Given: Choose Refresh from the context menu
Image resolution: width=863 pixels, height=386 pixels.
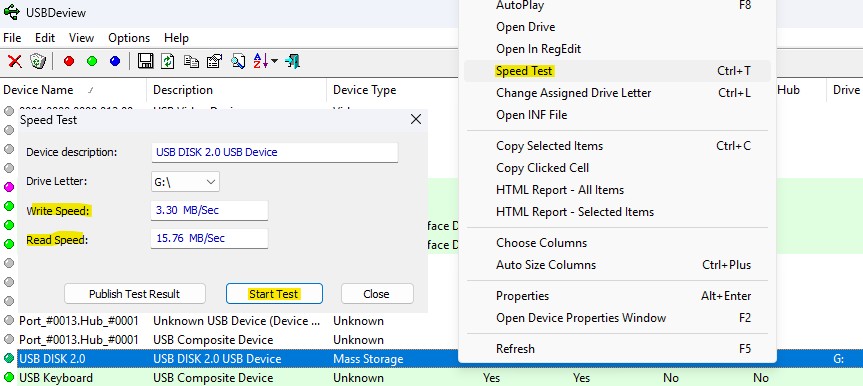Looking at the screenshot, I should (617, 349).
